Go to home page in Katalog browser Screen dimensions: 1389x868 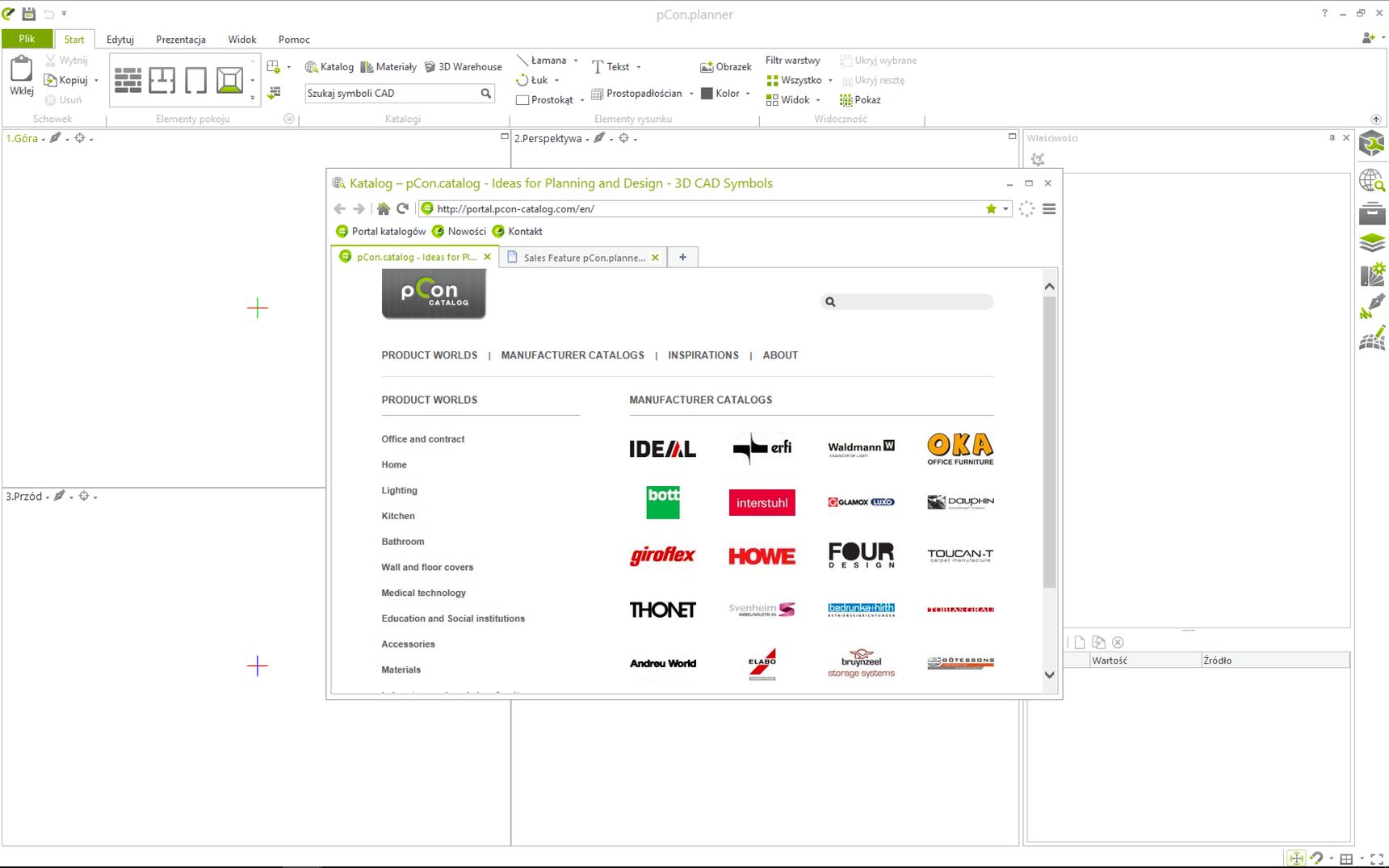(384, 209)
